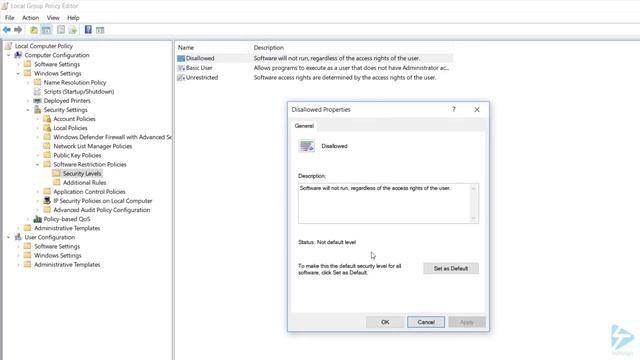Collapse the Security Settings node
The image size is (640, 360).
coord(28,110)
